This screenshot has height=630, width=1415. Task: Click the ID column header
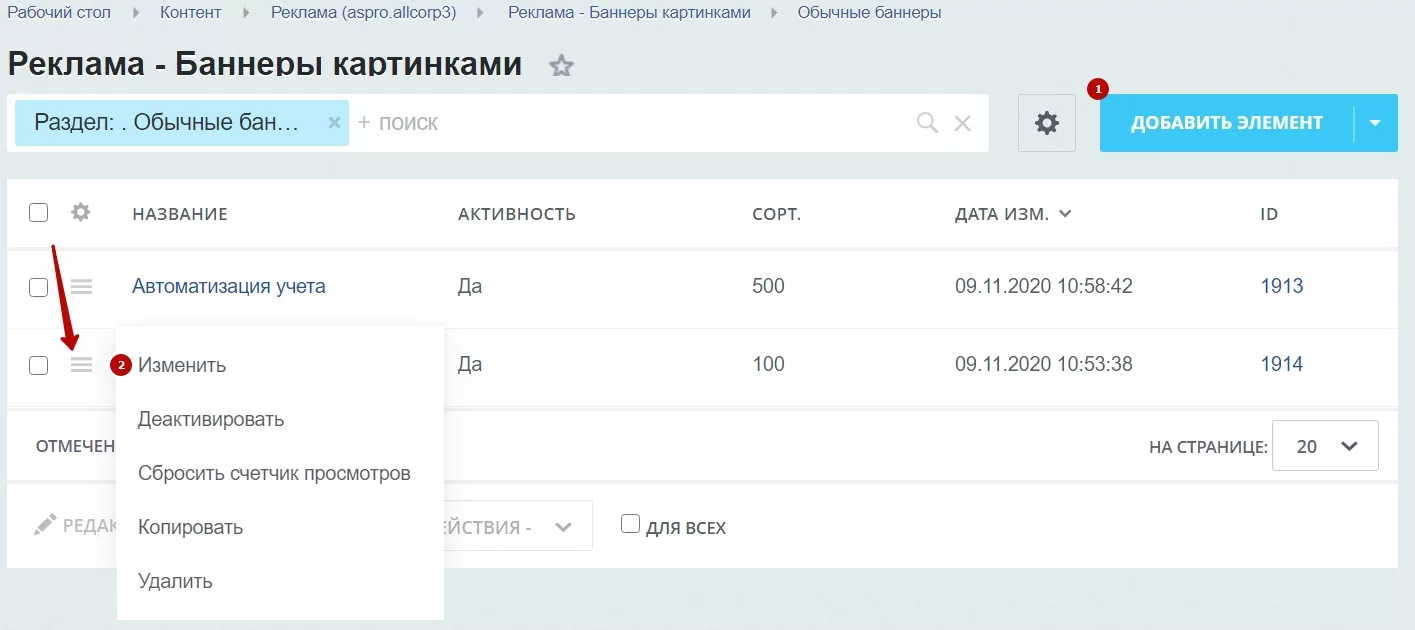click(x=1269, y=214)
